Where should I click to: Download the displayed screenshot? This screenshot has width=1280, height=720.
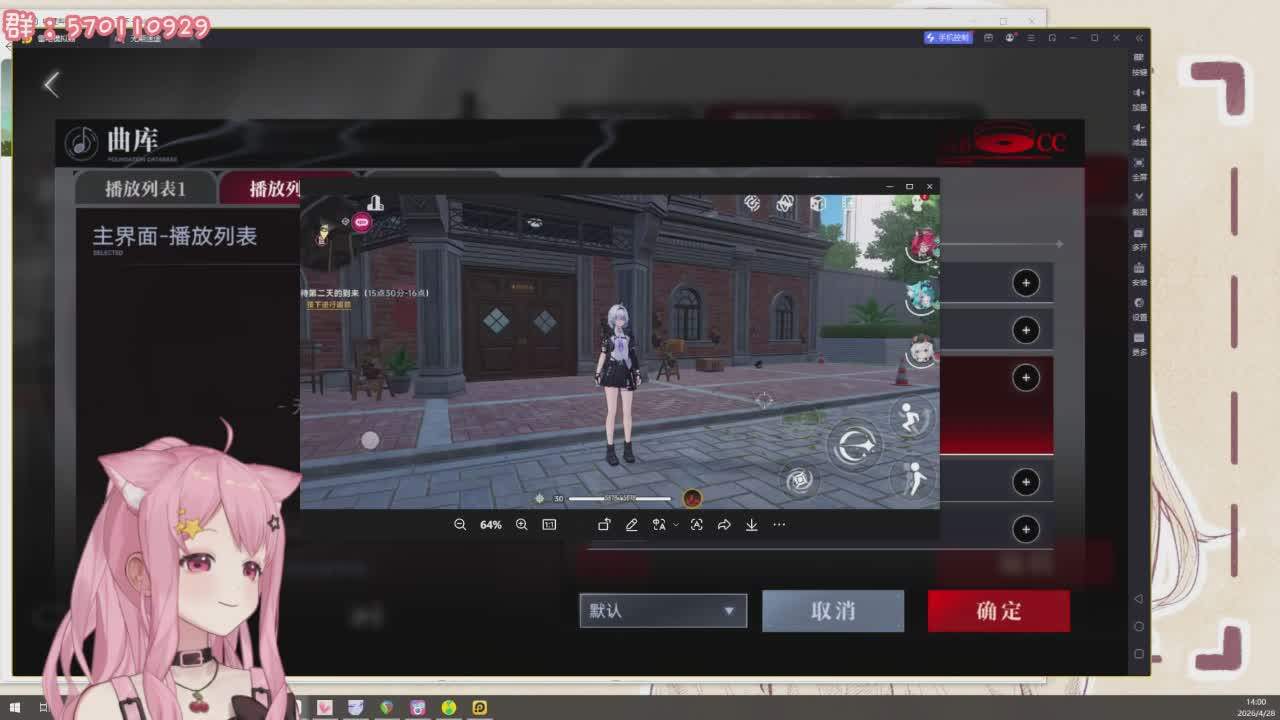pyautogui.click(x=752, y=524)
